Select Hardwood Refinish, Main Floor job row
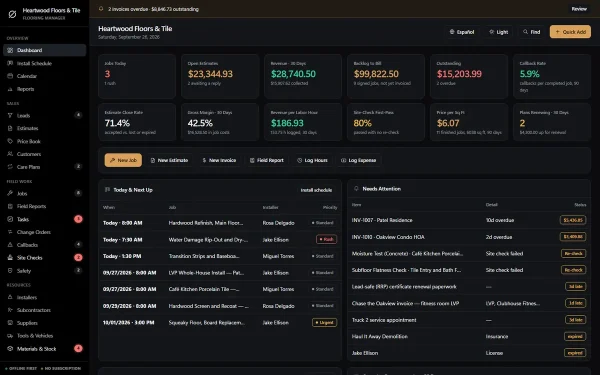The width and height of the screenshot is (600, 375). click(220, 223)
